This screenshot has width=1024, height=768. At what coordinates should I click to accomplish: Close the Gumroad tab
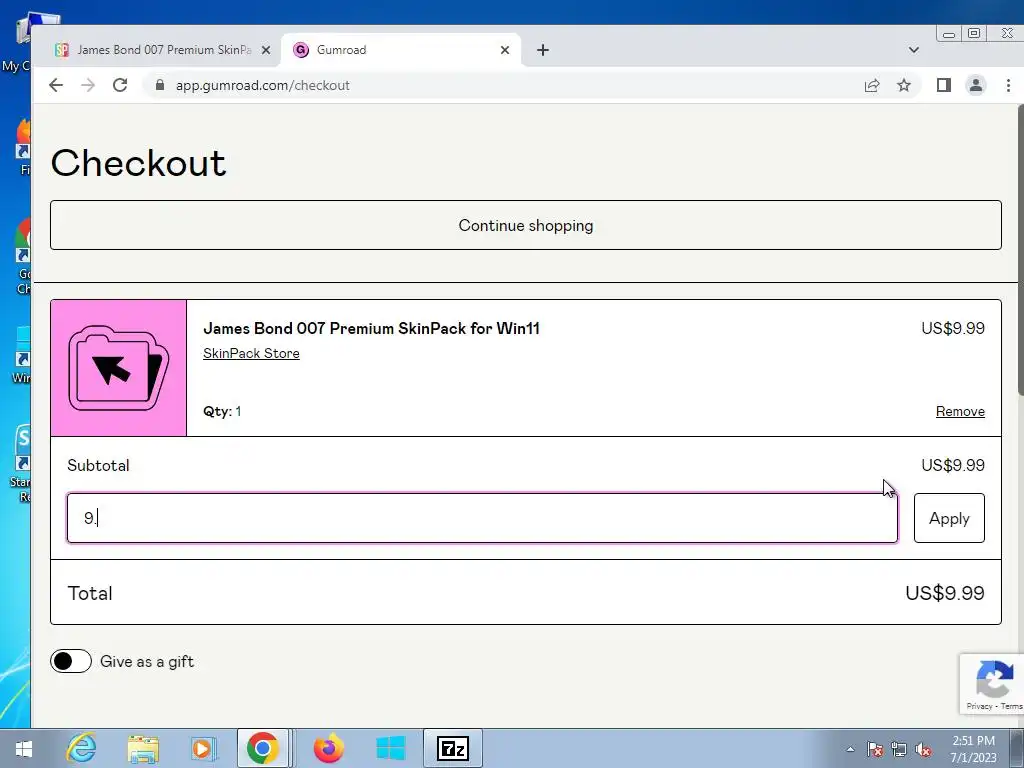point(505,50)
